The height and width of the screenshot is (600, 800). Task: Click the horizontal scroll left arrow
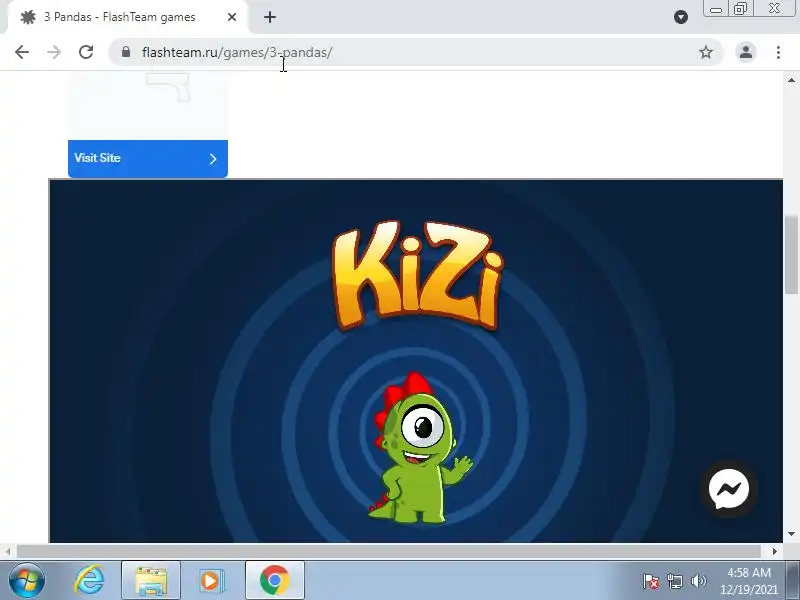point(7,551)
